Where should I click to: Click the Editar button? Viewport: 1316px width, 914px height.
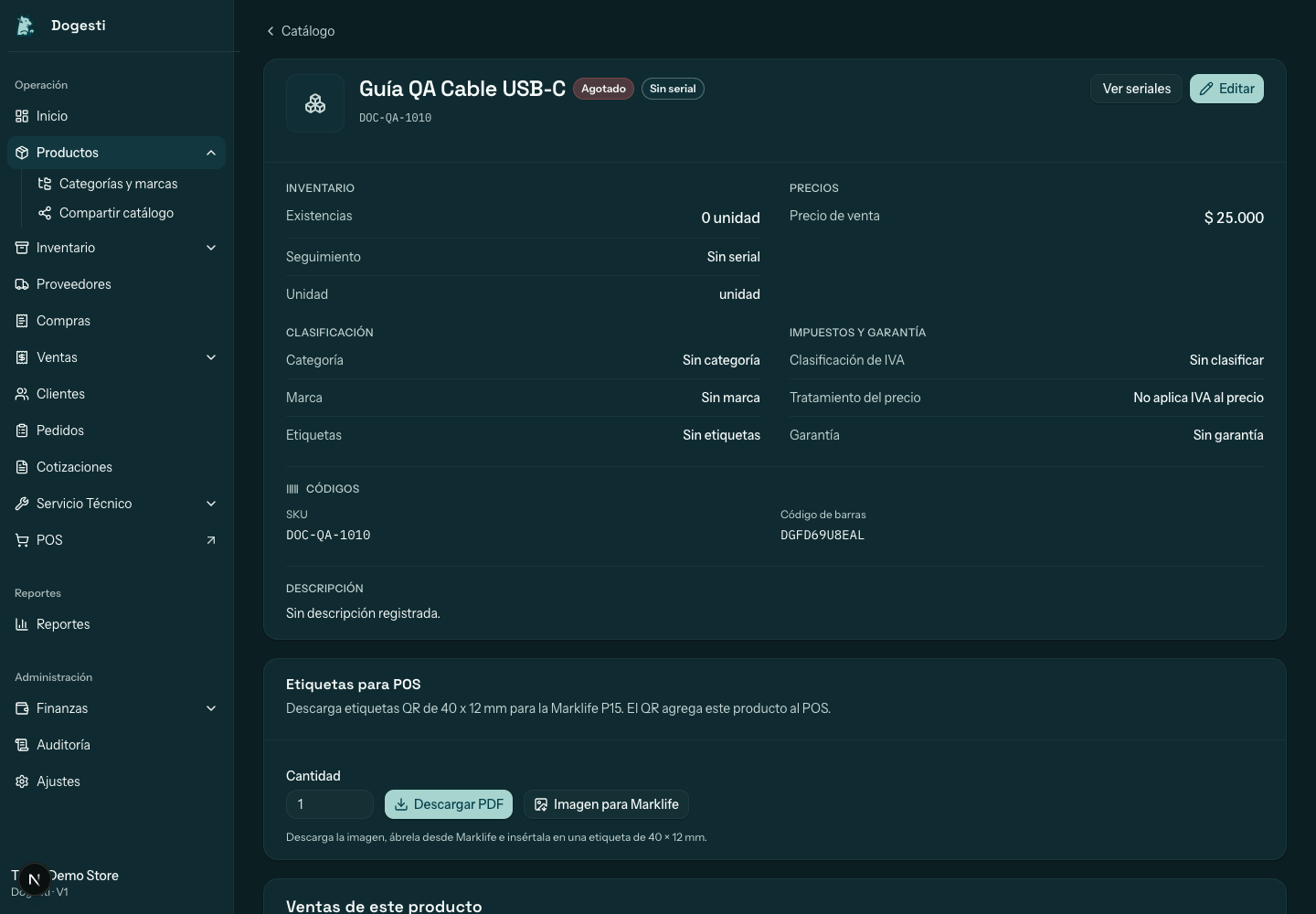tap(1226, 89)
